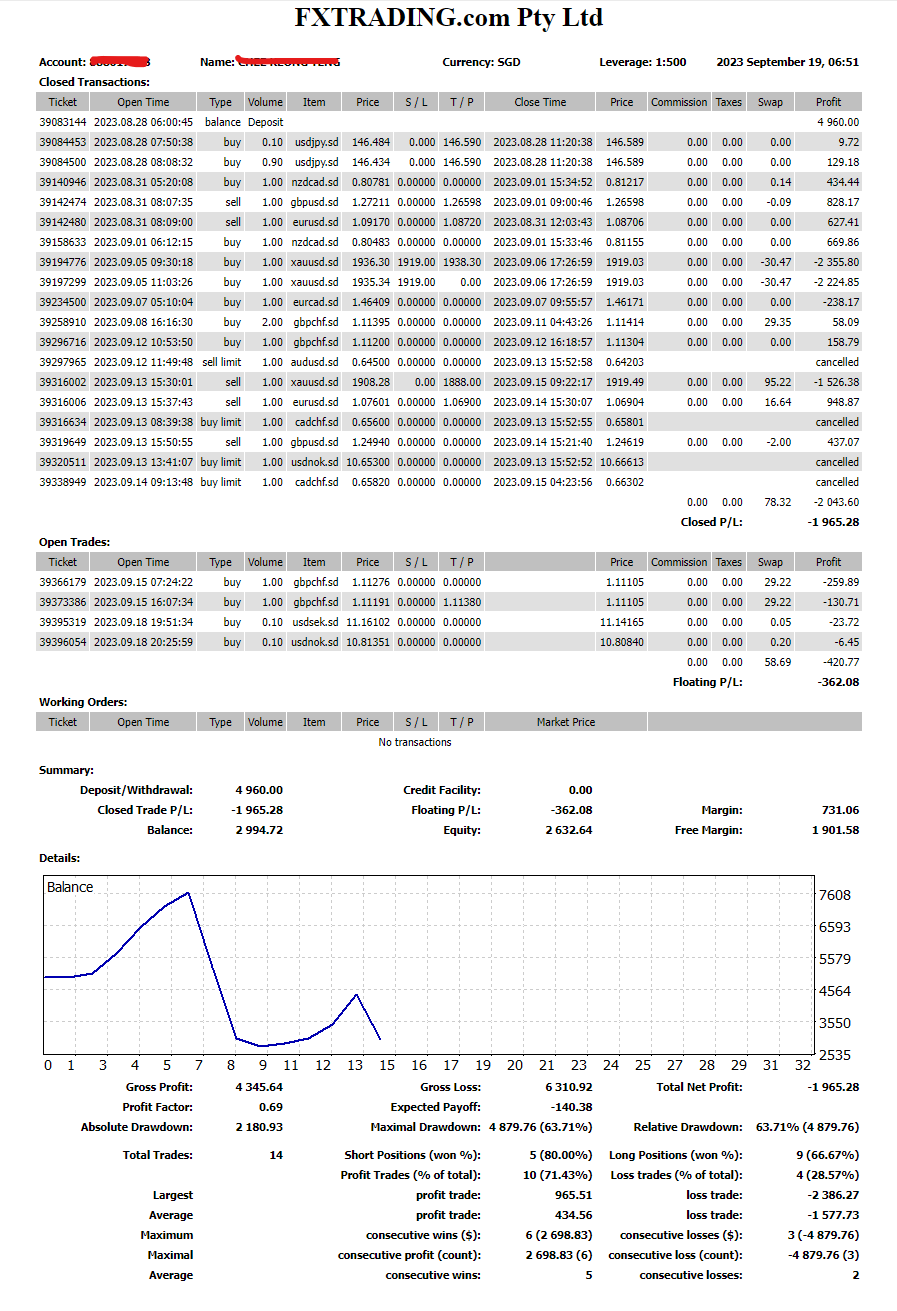The image size is (897, 1311).
Task: Select open trade ticket 39373386
Action: coord(62,602)
